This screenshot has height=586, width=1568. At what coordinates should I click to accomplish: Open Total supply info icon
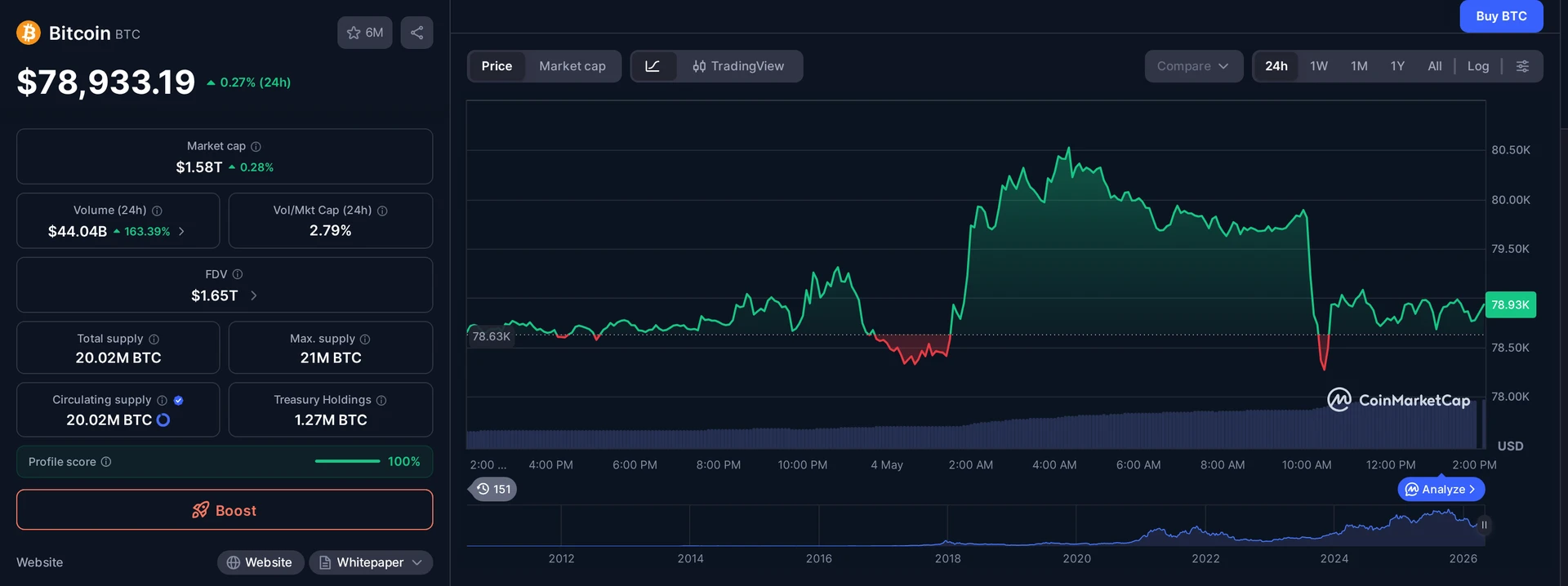pos(154,339)
